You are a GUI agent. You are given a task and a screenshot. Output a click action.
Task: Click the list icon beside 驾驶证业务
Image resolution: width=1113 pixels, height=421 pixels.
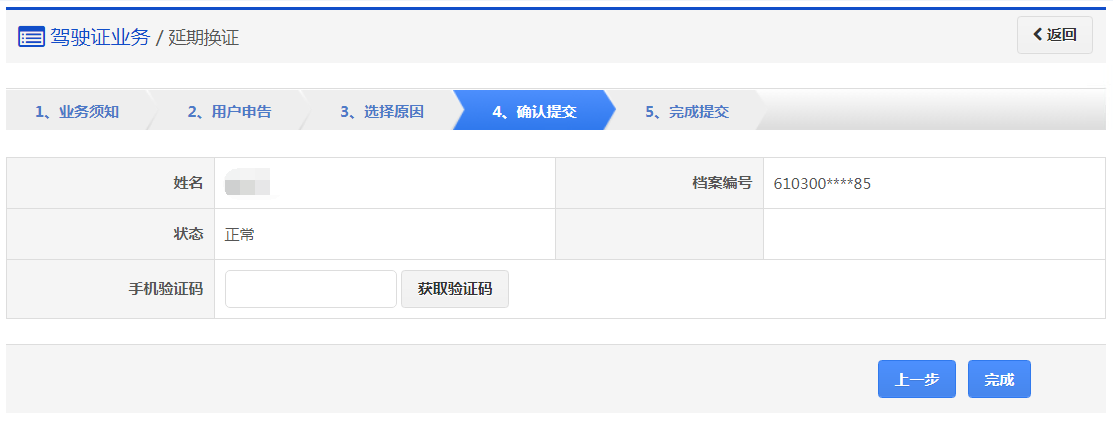pos(31,37)
